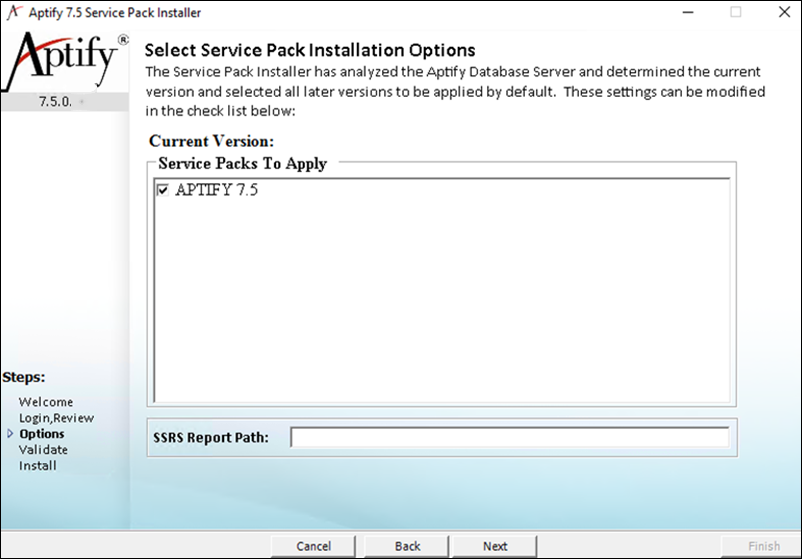Select the Validate step
This screenshot has width=802, height=559.
pos(43,450)
